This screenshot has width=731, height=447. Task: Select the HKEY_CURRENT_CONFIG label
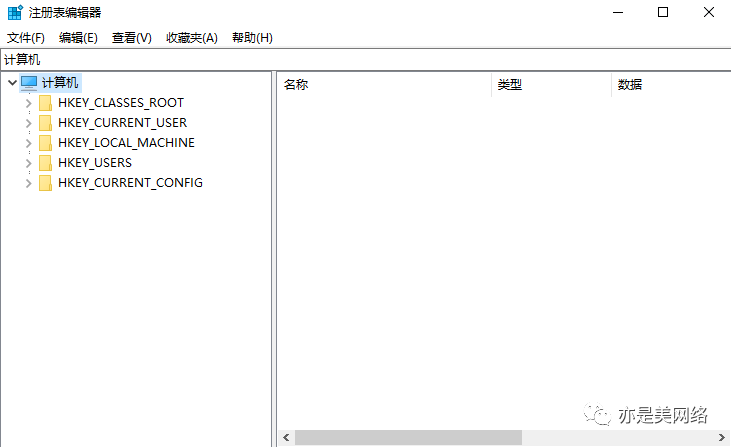click(x=130, y=183)
